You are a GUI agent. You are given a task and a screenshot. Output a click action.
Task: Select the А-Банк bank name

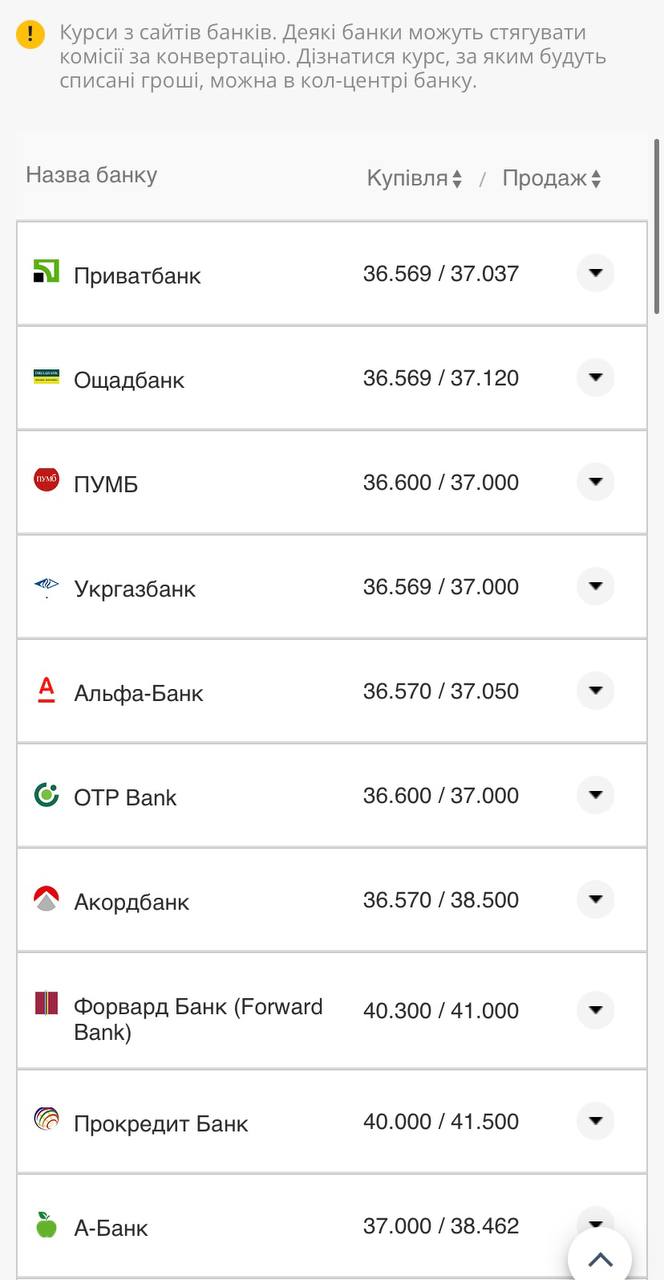111,1228
